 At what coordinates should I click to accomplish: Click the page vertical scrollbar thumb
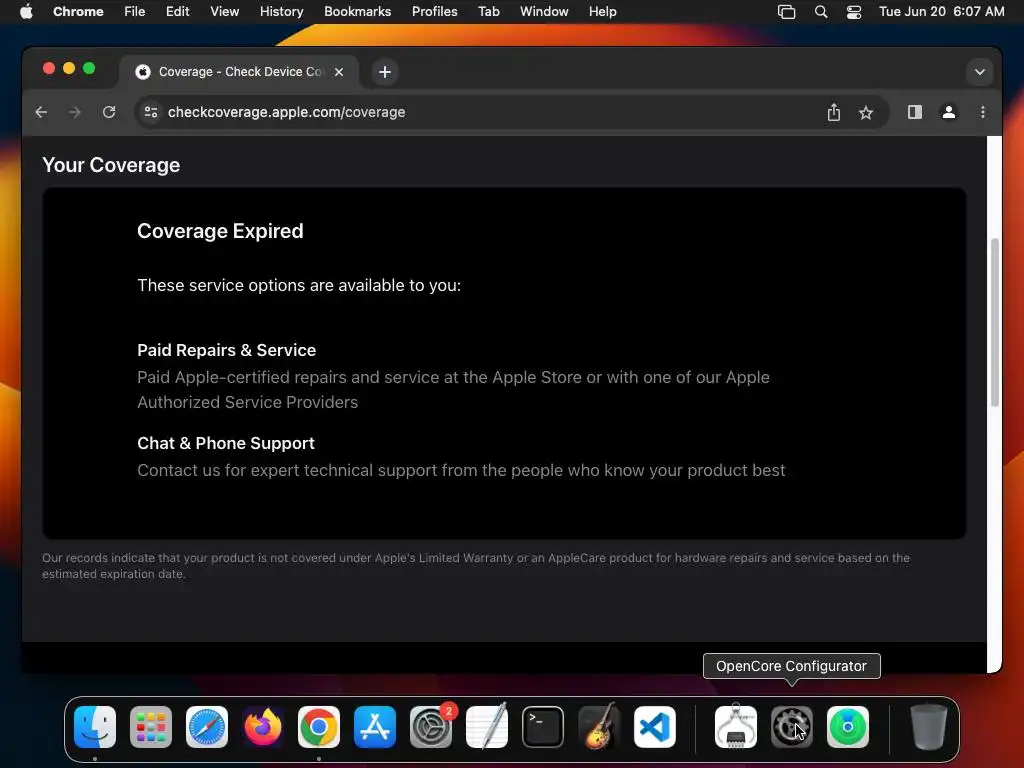tap(995, 323)
